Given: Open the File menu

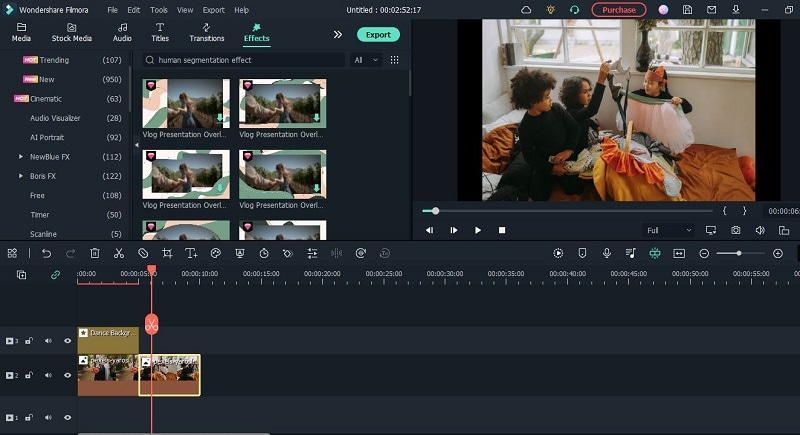Looking at the screenshot, I should (112, 10).
